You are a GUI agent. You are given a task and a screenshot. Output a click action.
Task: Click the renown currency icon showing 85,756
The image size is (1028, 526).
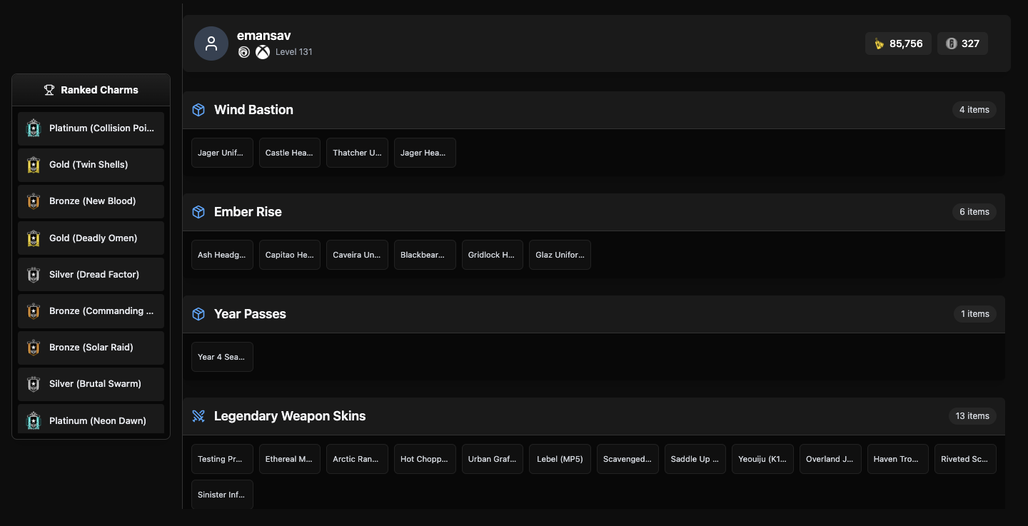pos(879,44)
